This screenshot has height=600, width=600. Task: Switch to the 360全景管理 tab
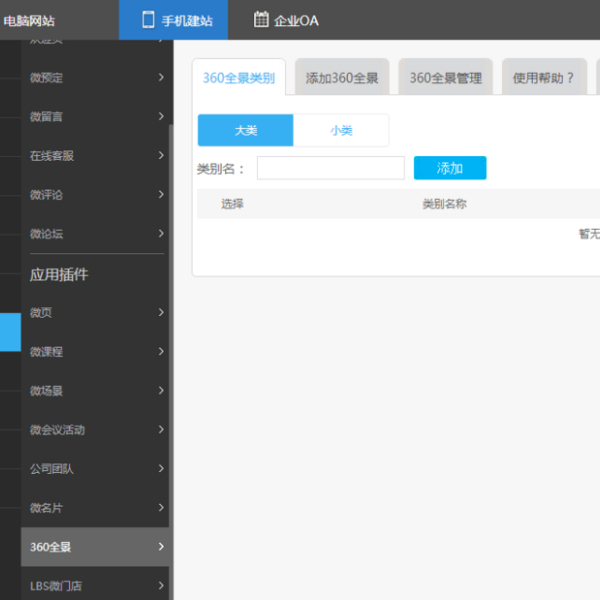pos(445,78)
